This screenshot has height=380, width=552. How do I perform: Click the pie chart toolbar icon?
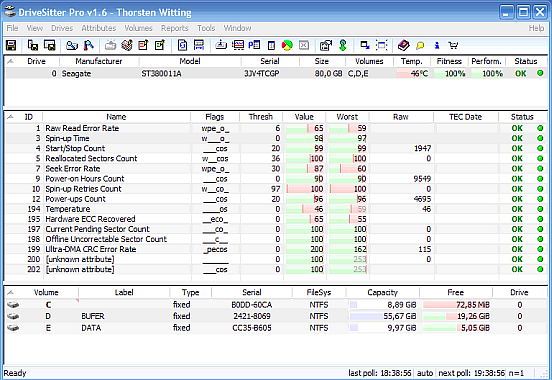click(287, 45)
